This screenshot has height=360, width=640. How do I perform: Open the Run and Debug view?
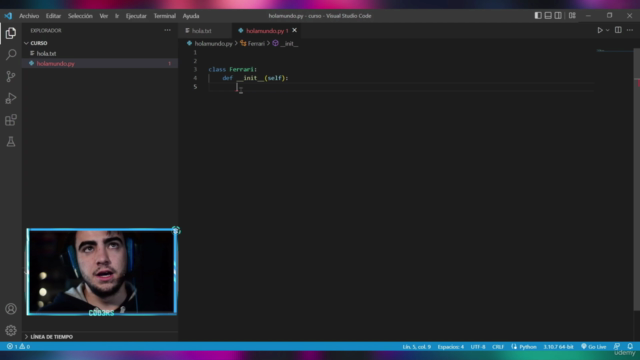pos(11,98)
